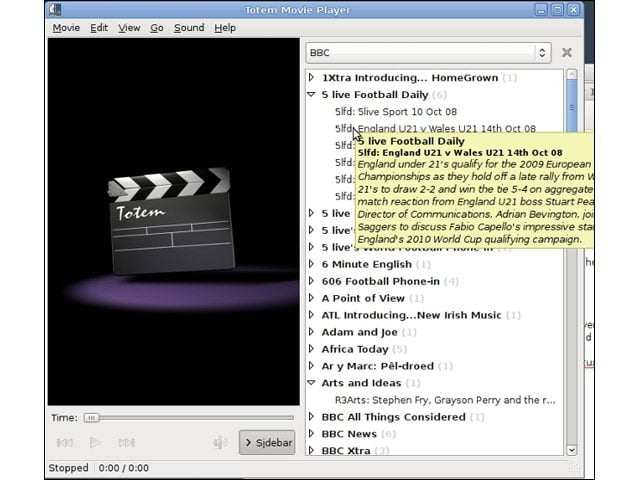Screen dimensions: 640x480
Task: Select '5lfd: 5live Sport 10 Oct 08'
Action: click(396, 111)
